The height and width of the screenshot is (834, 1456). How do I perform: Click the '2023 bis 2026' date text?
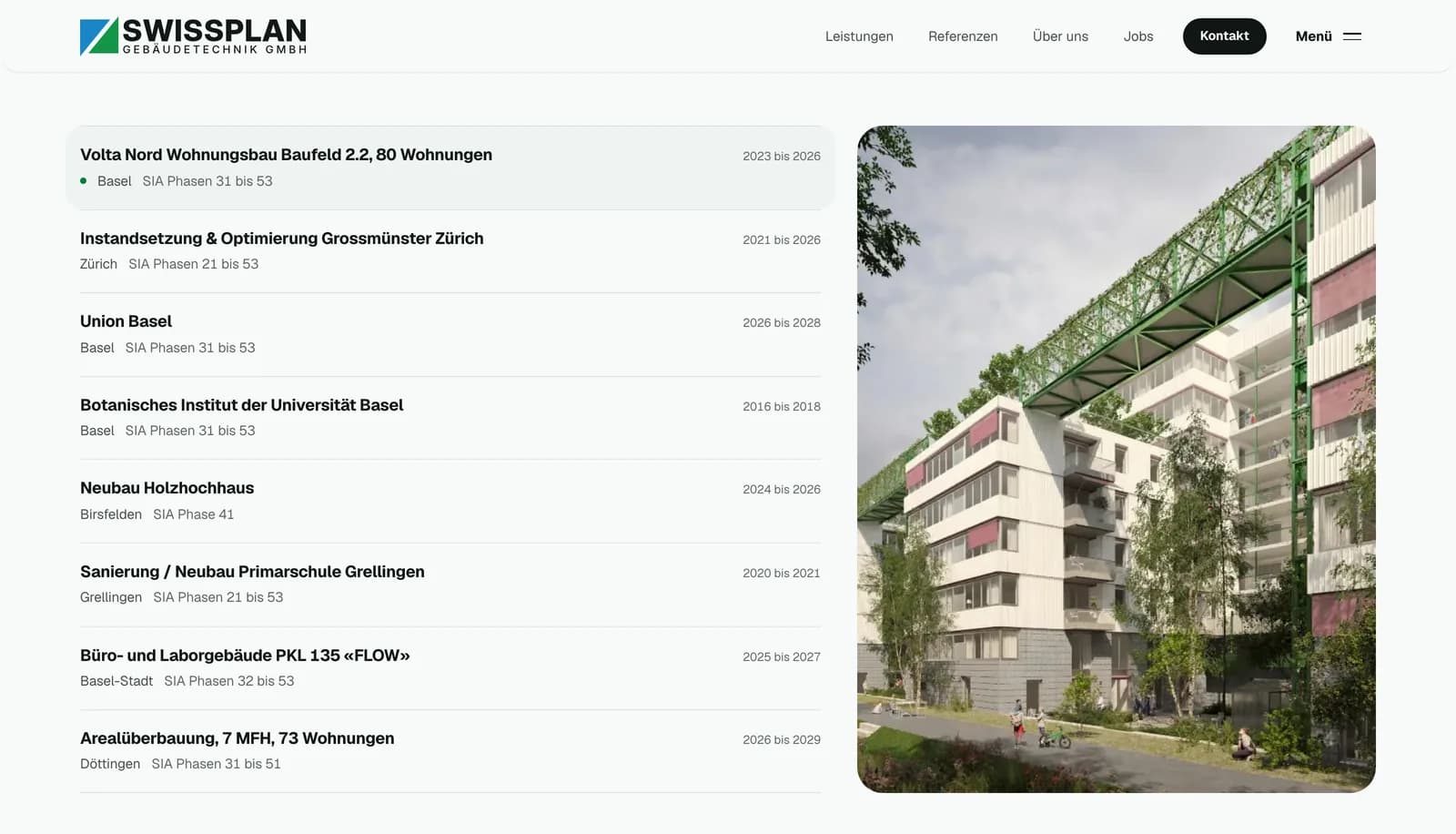click(782, 157)
